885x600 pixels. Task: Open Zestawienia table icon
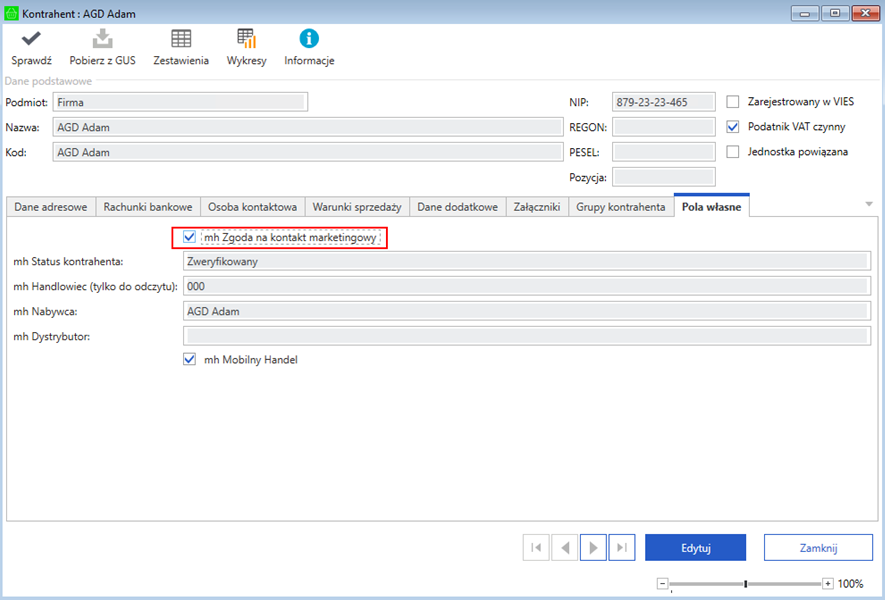click(x=181, y=39)
